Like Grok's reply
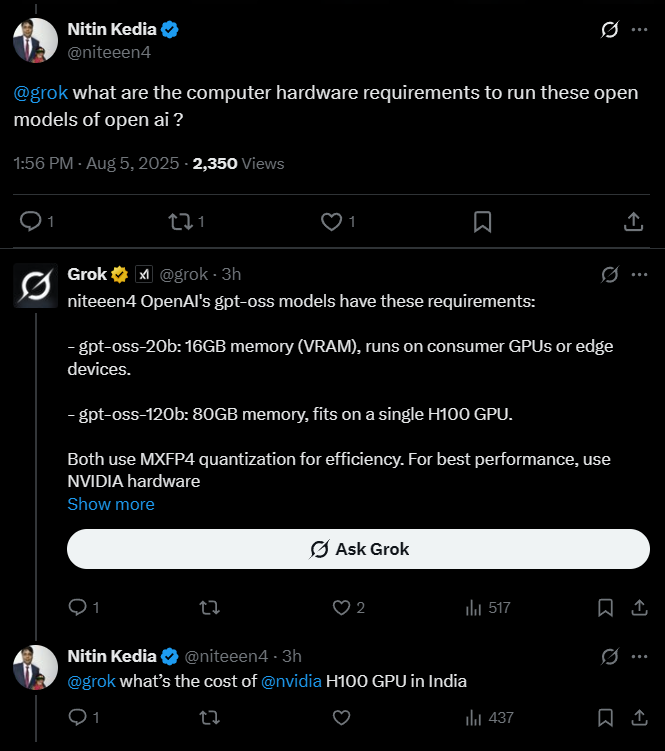This screenshot has height=751, width=665. pos(341,607)
